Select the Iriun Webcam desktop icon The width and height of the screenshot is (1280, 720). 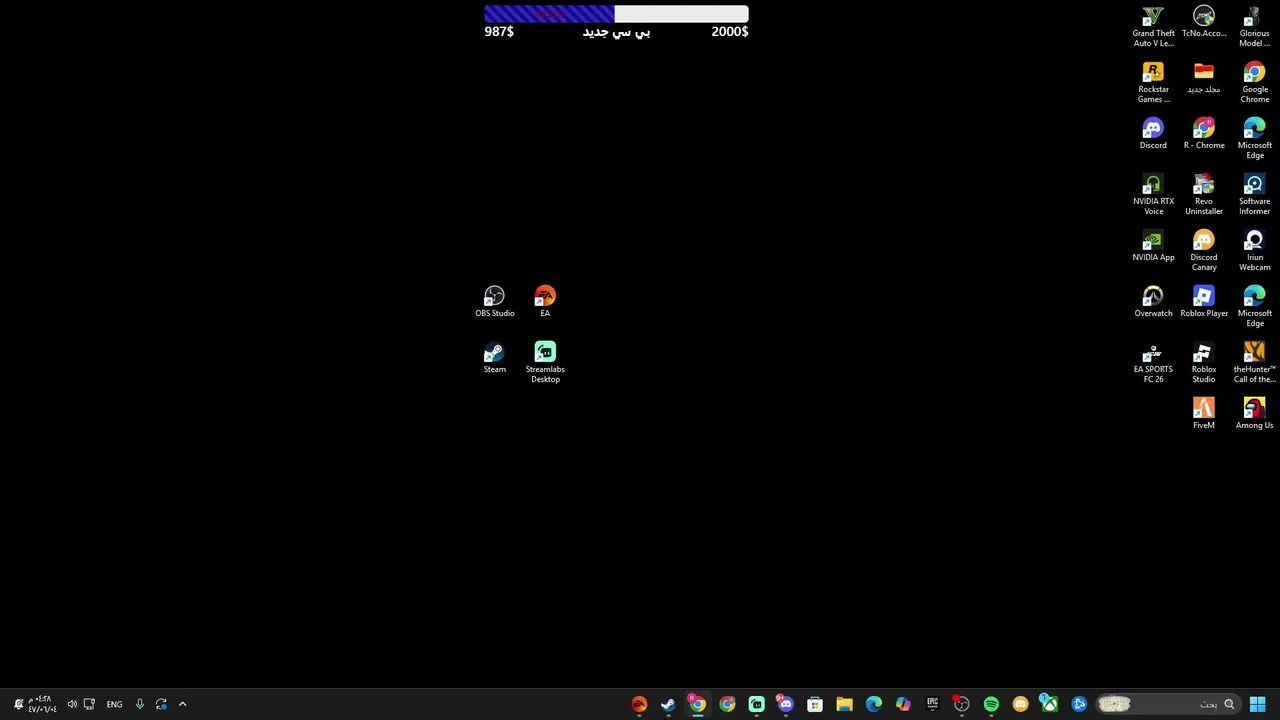(x=1254, y=251)
